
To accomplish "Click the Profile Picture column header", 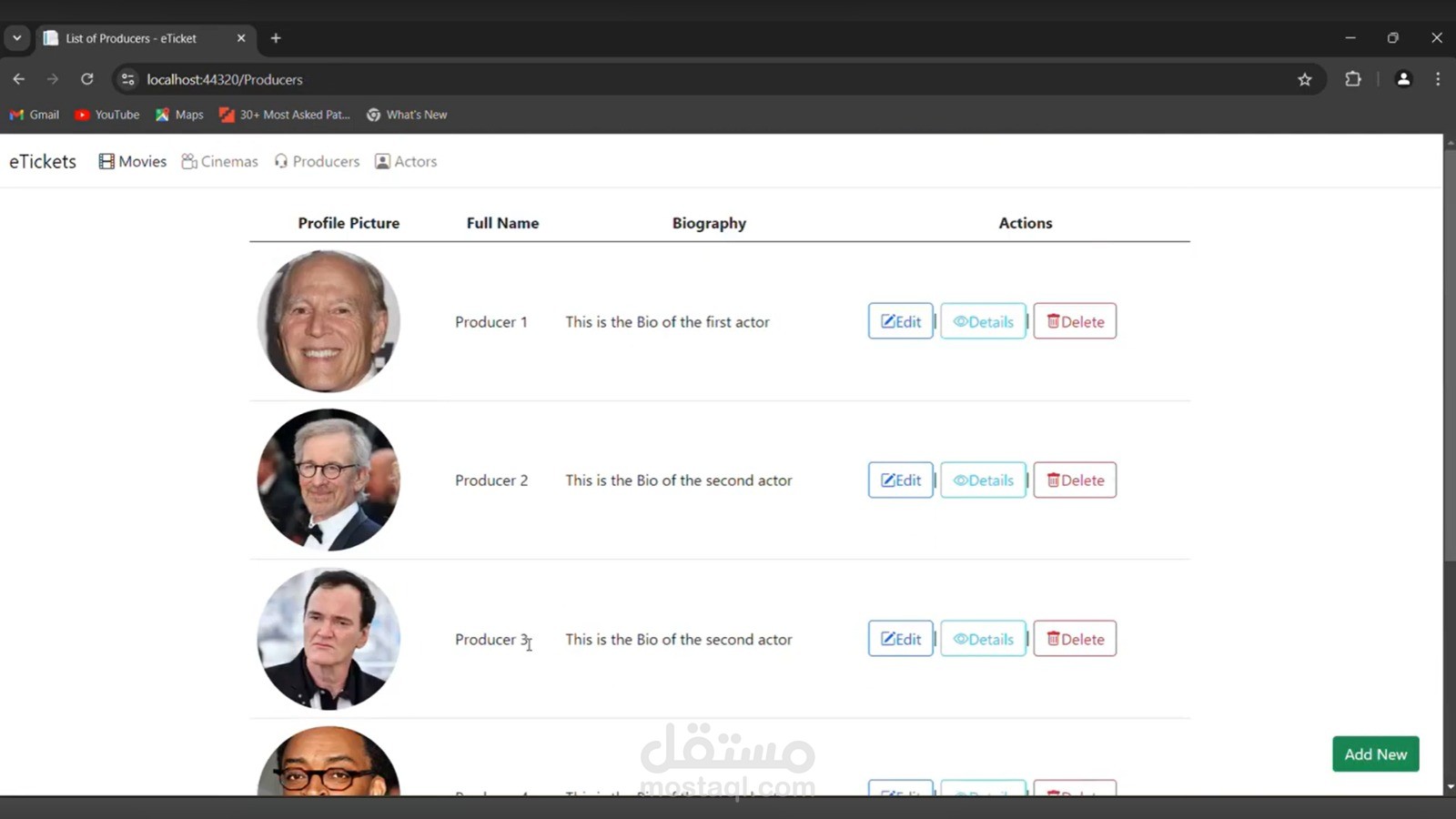I will point(349,223).
